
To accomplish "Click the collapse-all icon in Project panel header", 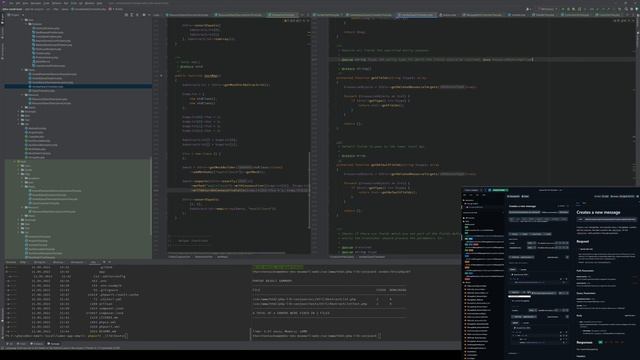I will tap(136, 15).
